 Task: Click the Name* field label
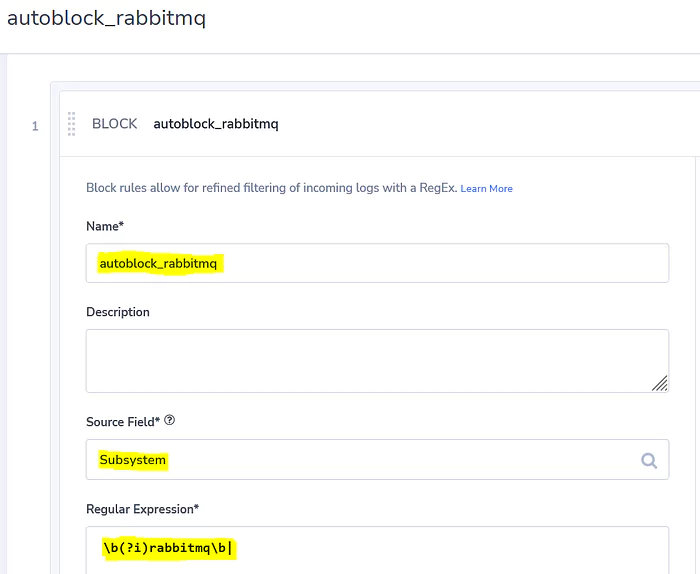[105, 226]
